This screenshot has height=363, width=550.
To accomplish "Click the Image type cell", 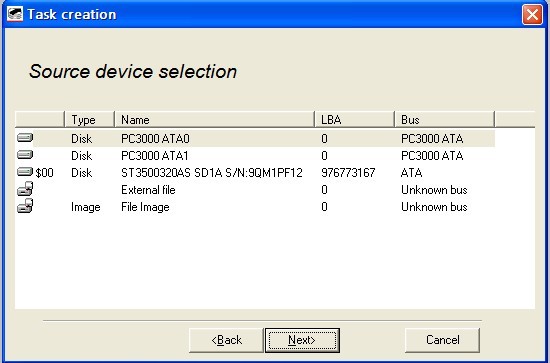I will point(86,207).
